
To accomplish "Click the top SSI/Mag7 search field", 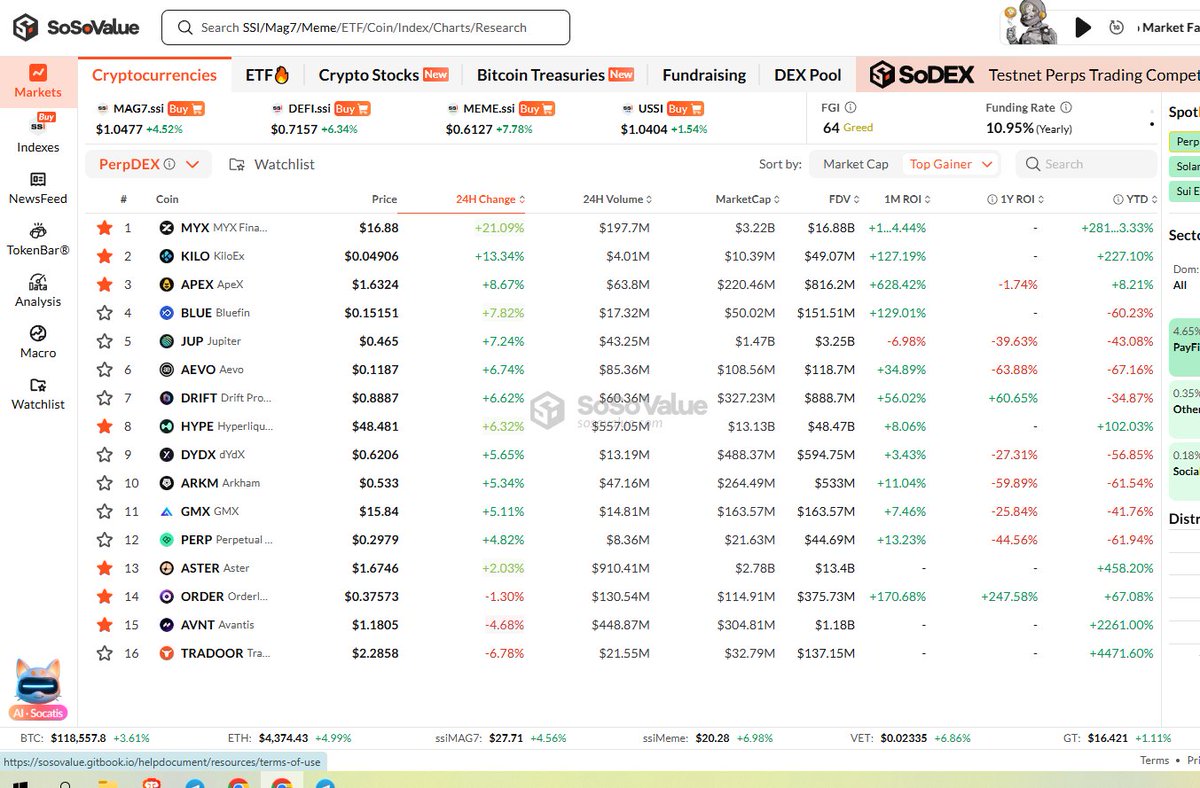I will [x=366, y=28].
